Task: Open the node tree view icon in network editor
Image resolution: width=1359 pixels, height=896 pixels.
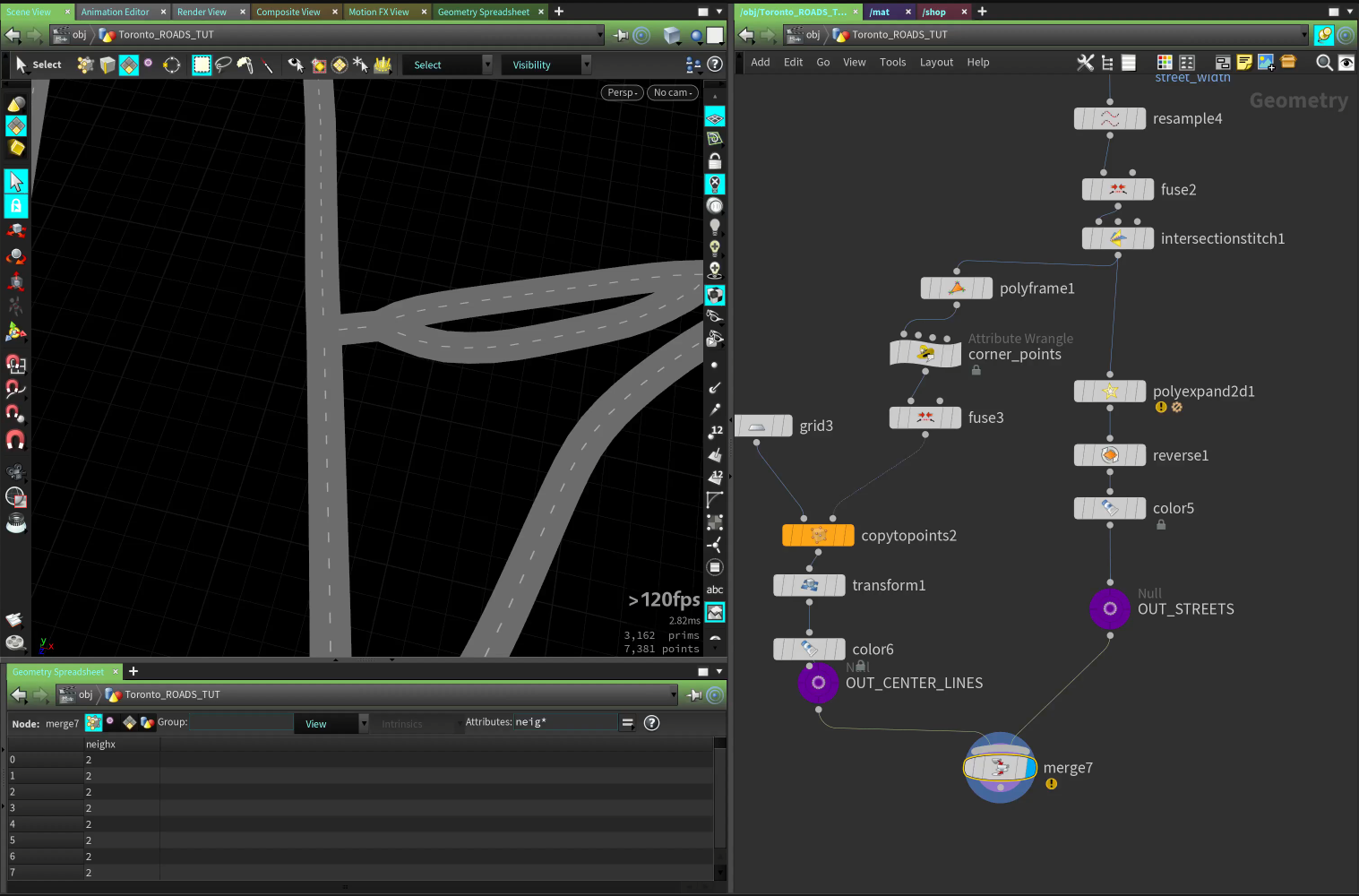Action: point(1107,62)
